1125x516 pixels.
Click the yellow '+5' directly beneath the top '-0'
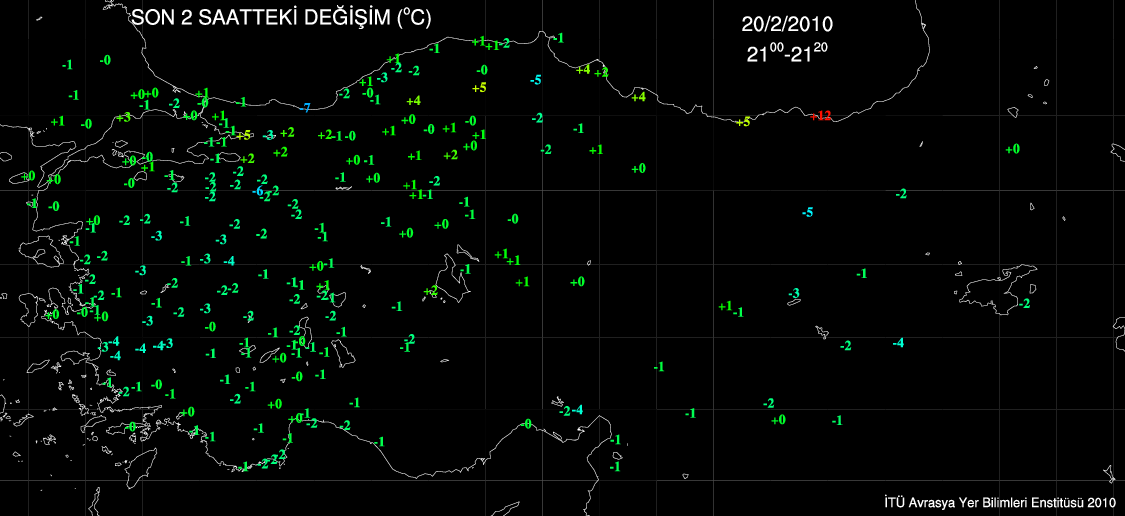479,88
